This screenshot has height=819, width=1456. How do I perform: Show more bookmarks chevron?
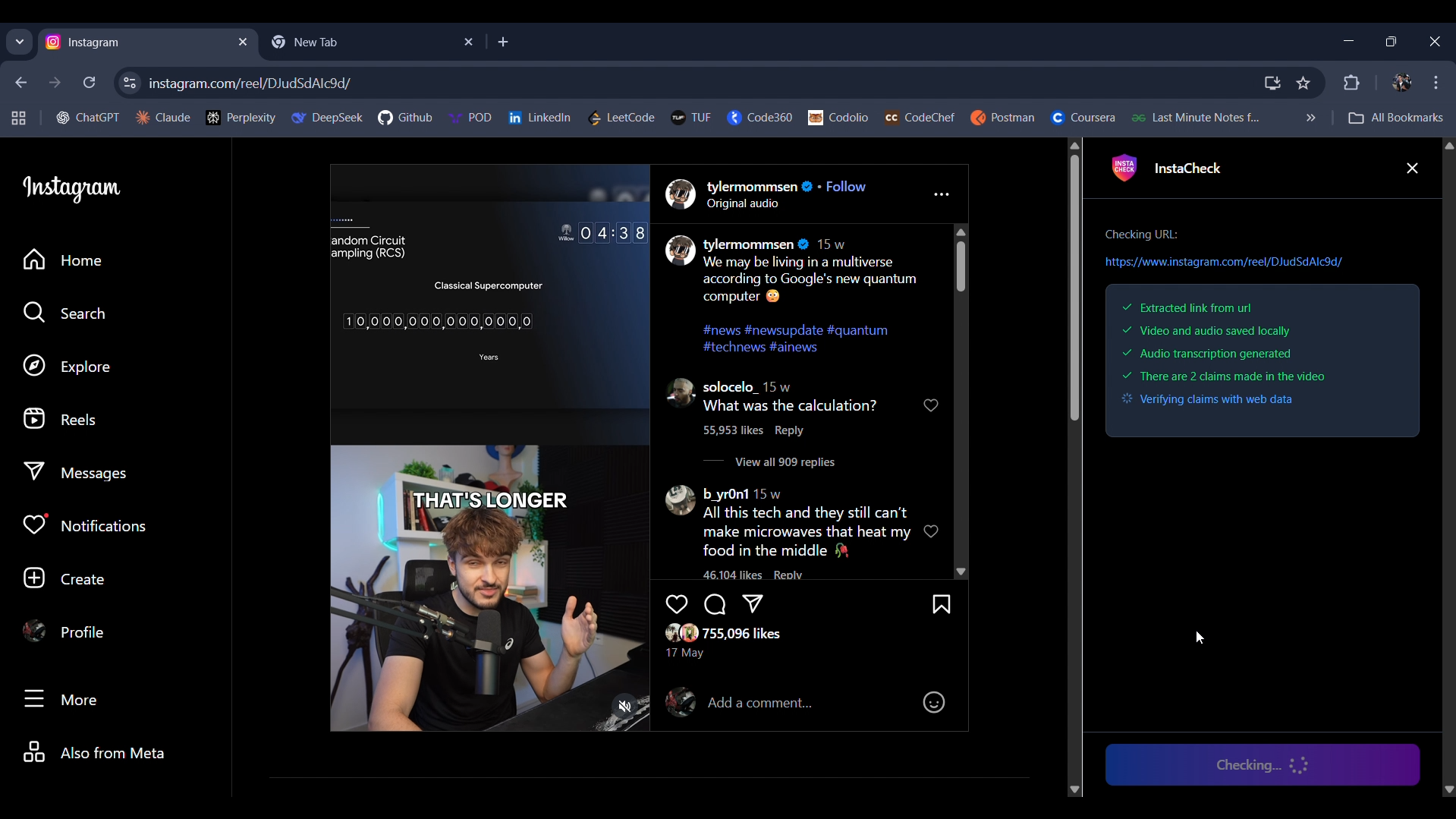click(x=1310, y=118)
